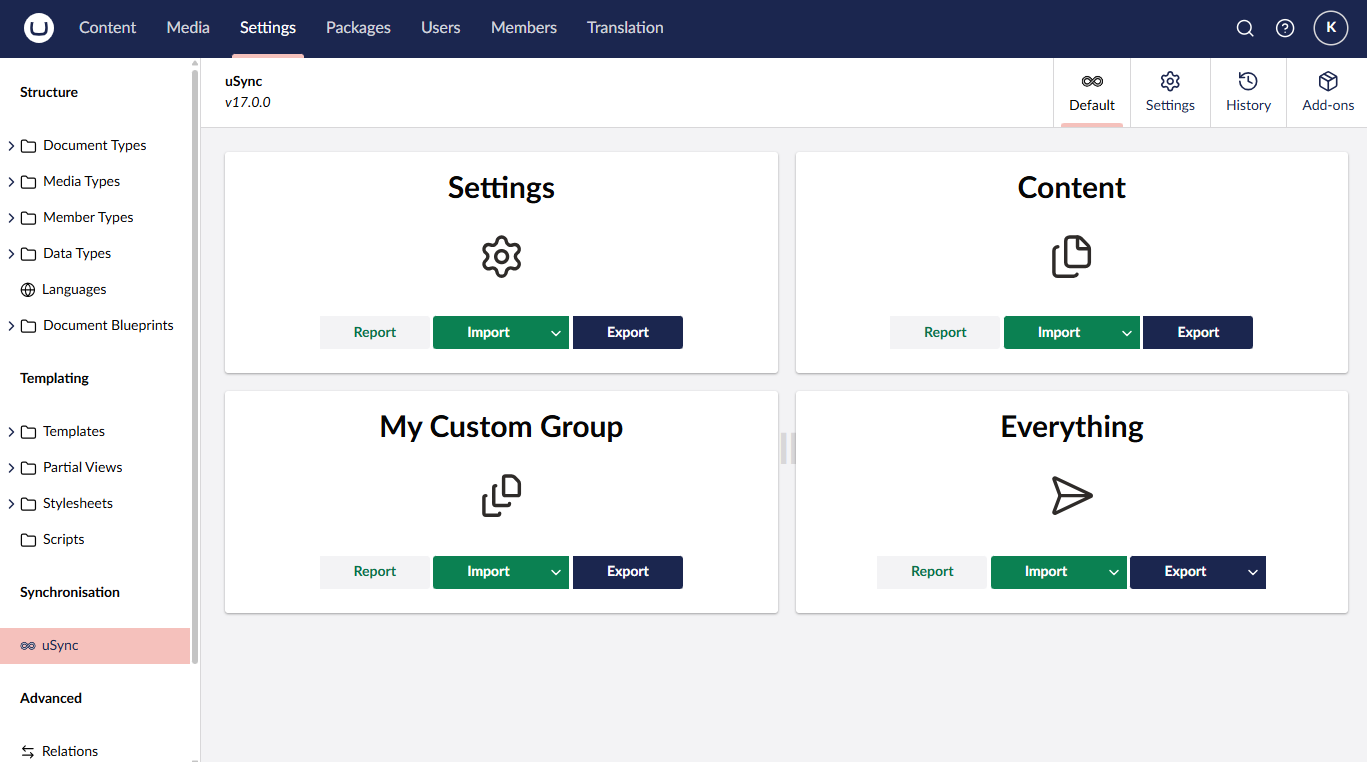
Task: Switch to the uSync History tab
Action: point(1248,93)
